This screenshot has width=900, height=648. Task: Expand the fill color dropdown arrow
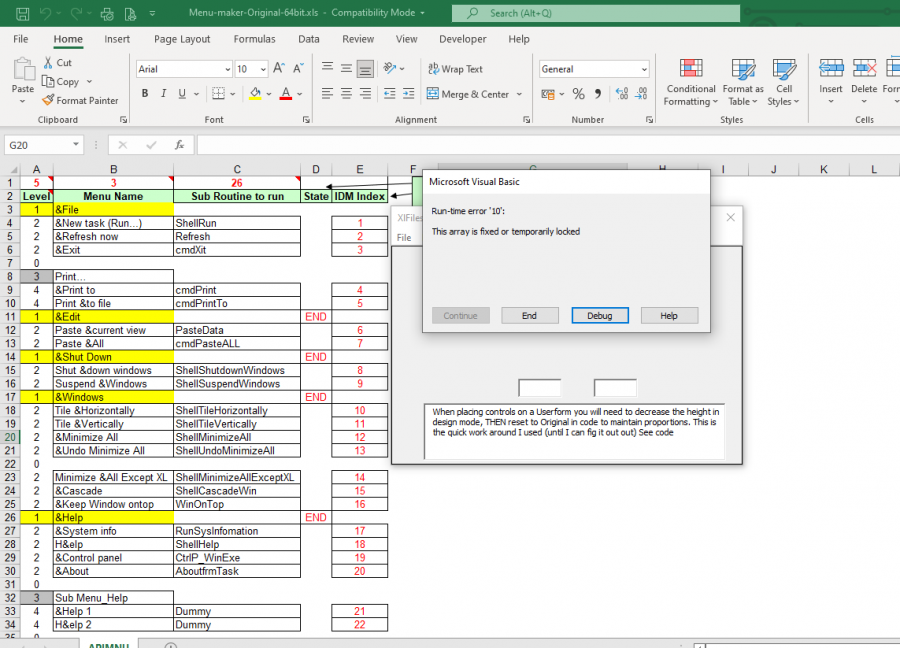pos(269,94)
